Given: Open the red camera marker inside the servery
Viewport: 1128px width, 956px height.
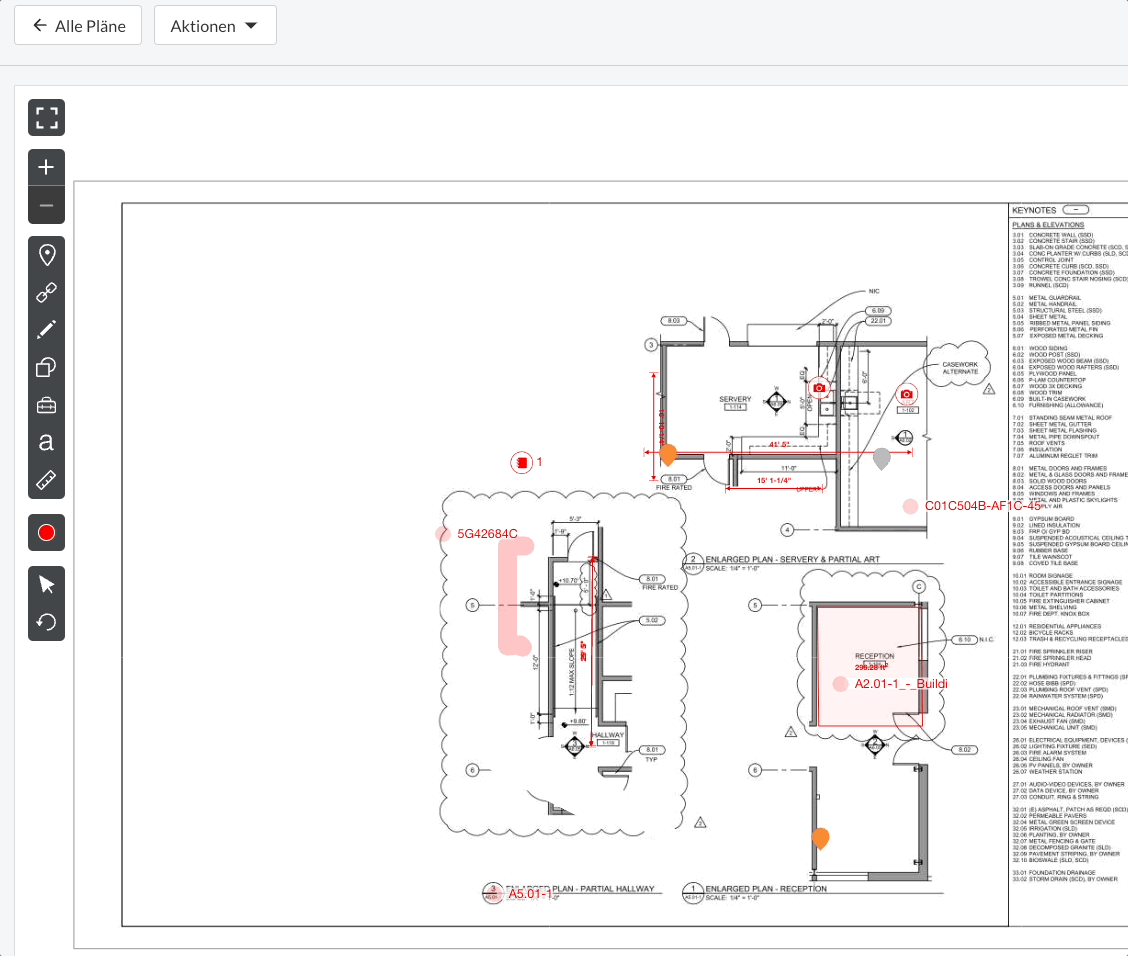Looking at the screenshot, I should (820, 387).
